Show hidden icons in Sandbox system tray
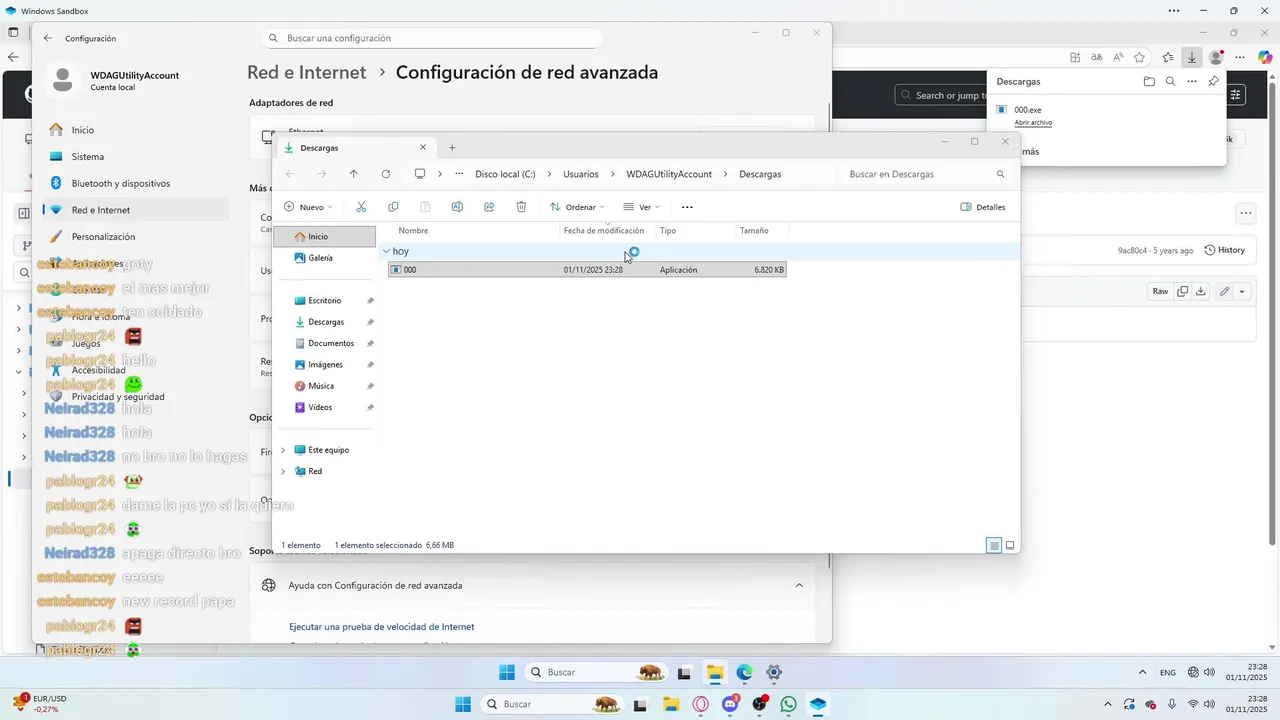Image resolution: width=1280 pixels, height=720 pixels. pyautogui.click(x=1143, y=672)
